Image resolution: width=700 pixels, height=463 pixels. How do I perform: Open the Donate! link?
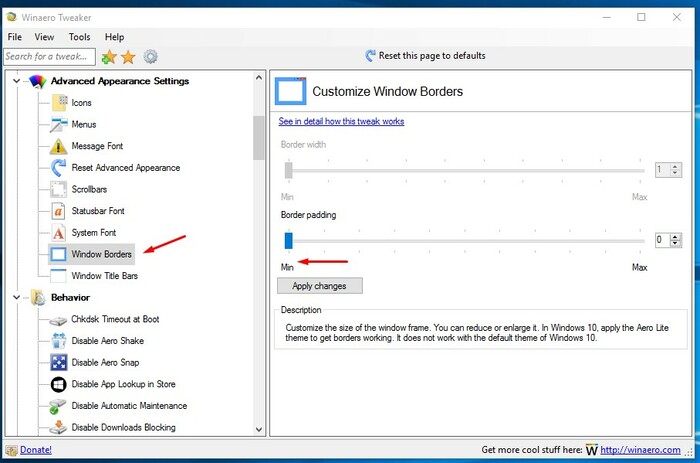coord(36,450)
